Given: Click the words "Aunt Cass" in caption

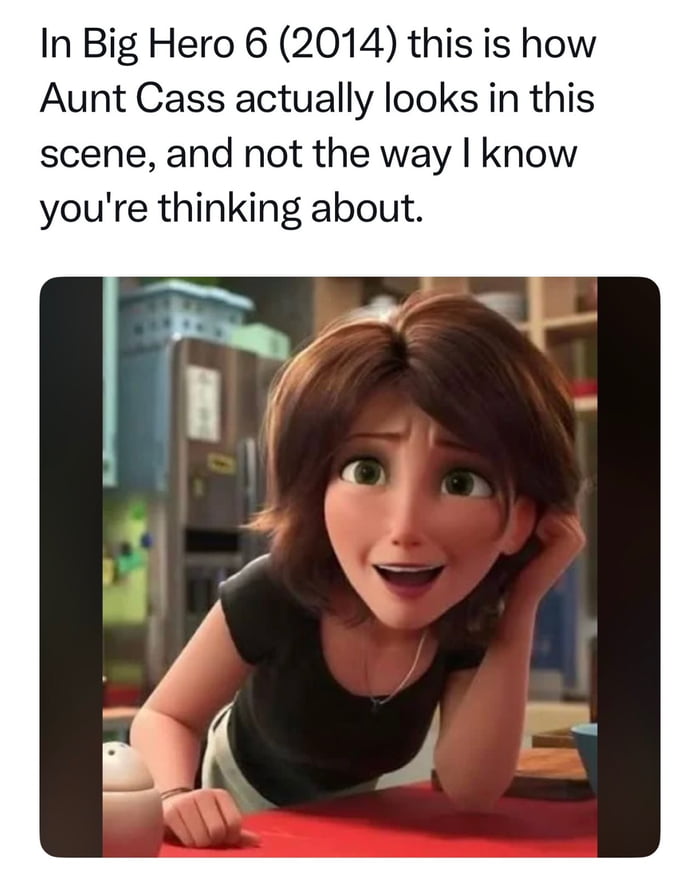Looking at the screenshot, I should (133, 99).
